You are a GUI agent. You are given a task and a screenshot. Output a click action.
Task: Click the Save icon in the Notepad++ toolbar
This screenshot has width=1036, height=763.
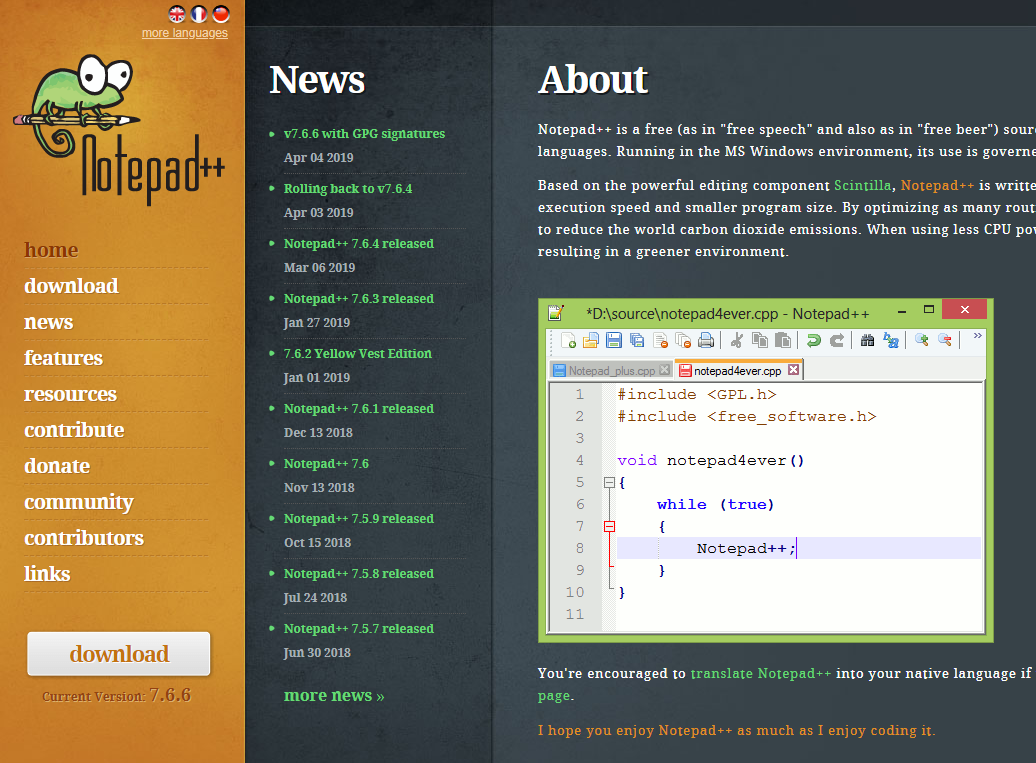pos(614,340)
